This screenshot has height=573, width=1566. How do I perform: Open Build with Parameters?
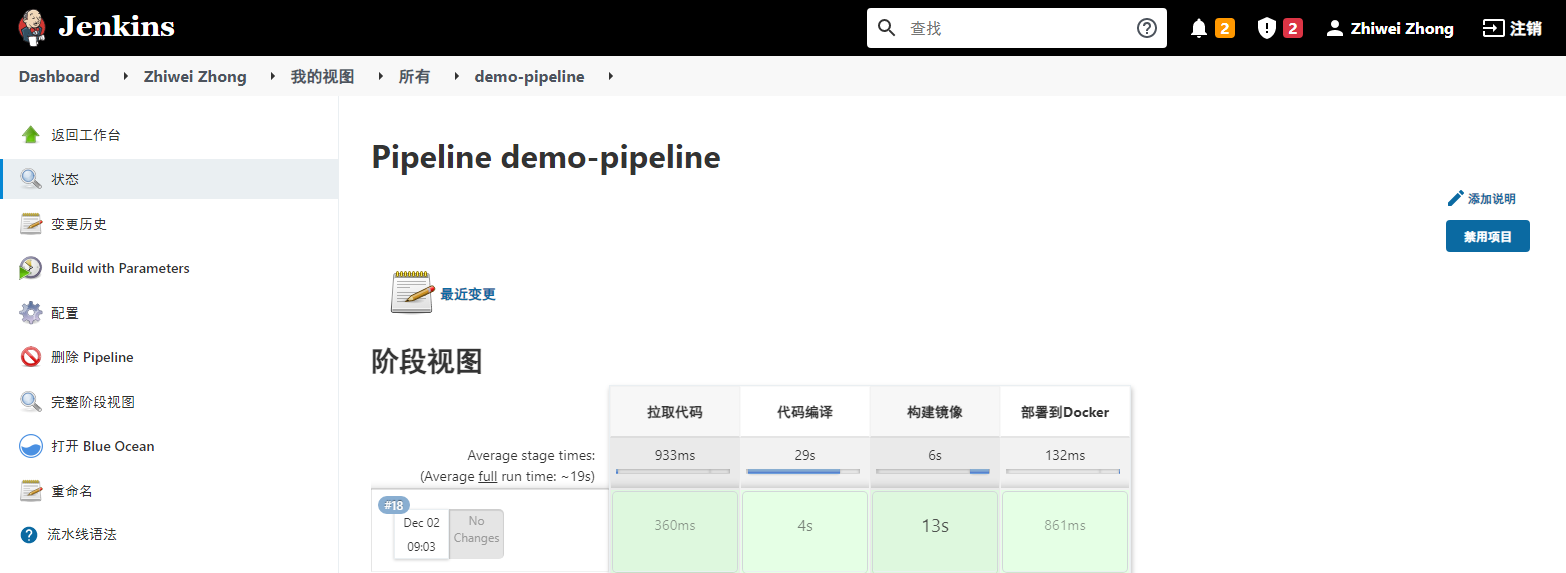(x=120, y=268)
